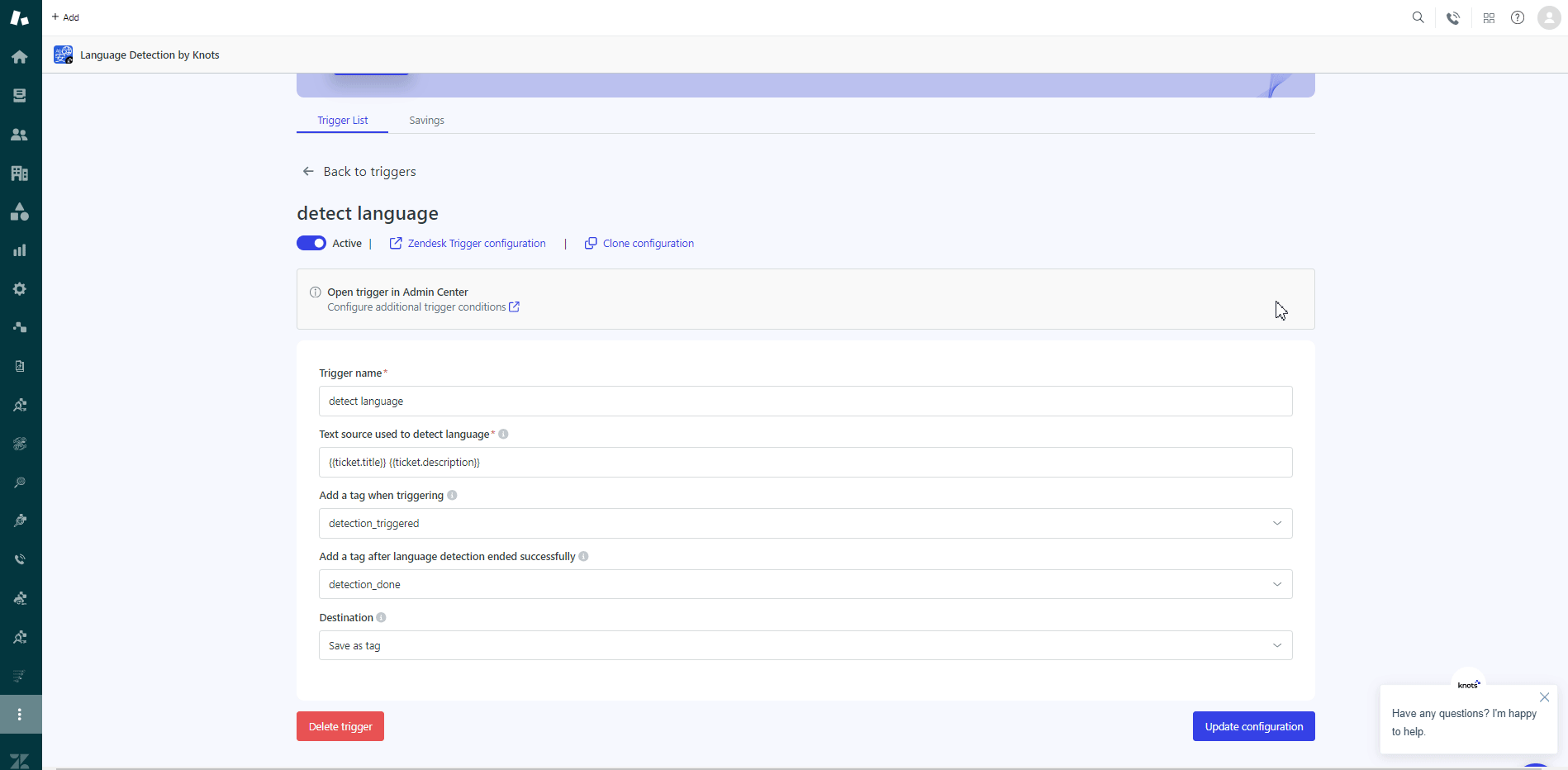Screen dimensions: 1568x770
Task: Click the Zendesk logo at top left
Action: [x=20, y=17]
